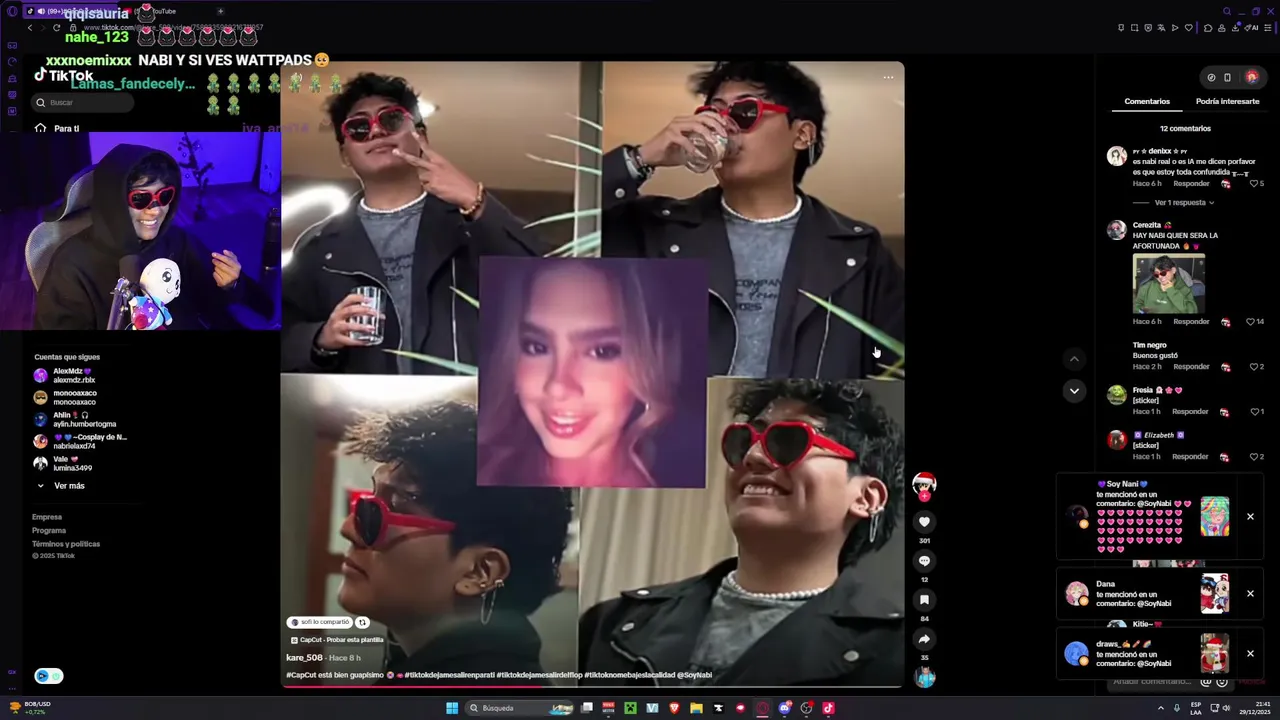Open Windows Start menu
The height and width of the screenshot is (720, 1280).
[452, 708]
